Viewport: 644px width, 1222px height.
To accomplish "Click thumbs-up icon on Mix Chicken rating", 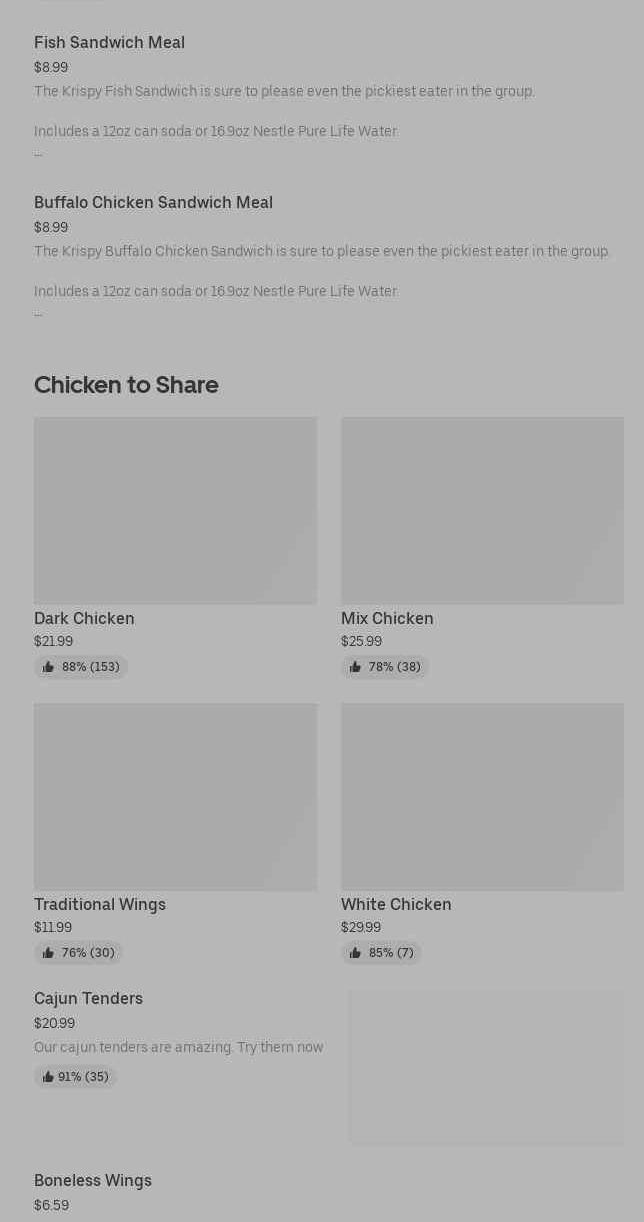I will point(355,667).
